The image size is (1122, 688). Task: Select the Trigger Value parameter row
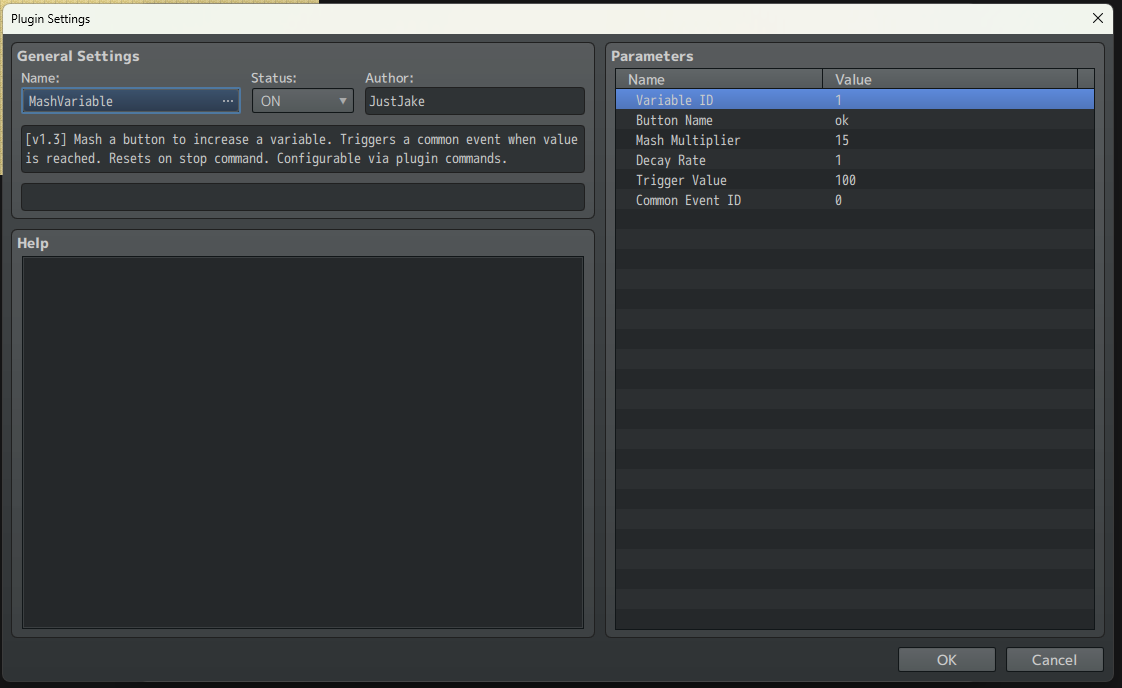[854, 180]
